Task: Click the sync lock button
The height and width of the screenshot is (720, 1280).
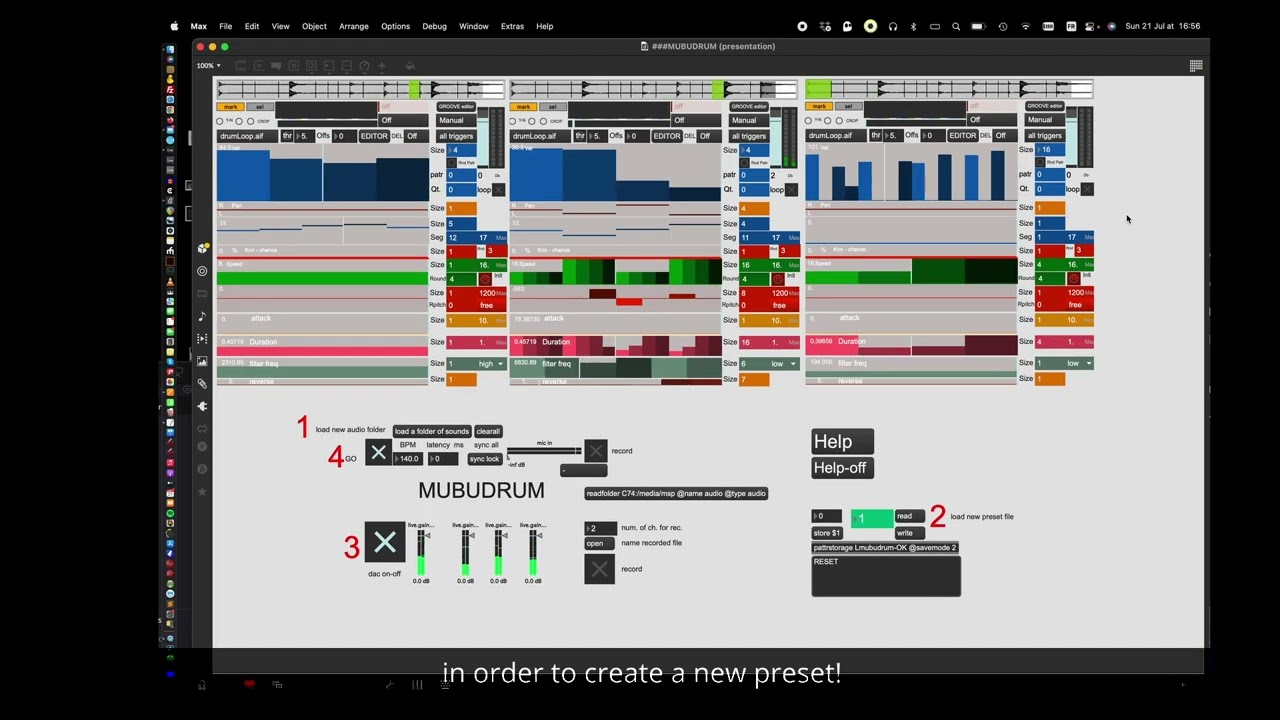Action: pyautogui.click(x=484, y=459)
